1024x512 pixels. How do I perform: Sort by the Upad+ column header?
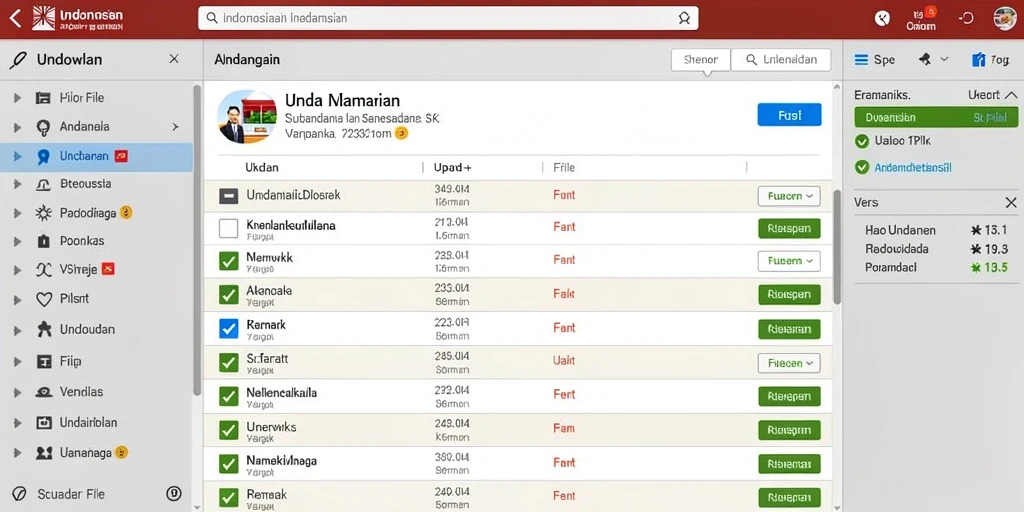[x=453, y=167]
